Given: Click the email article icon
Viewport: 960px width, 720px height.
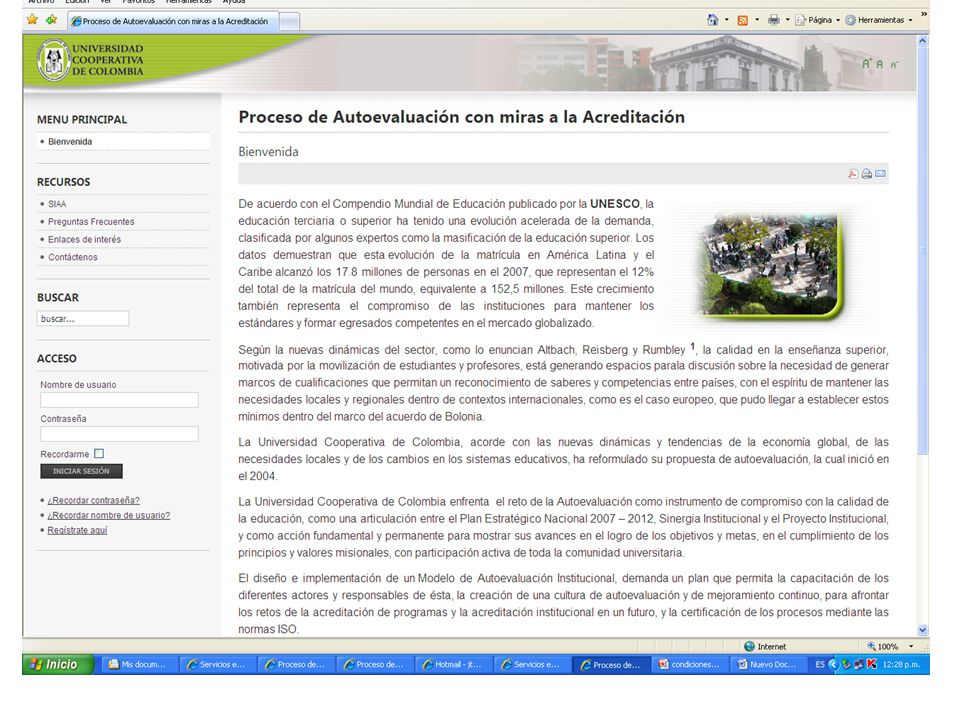Looking at the screenshot, I should point(880,174).
